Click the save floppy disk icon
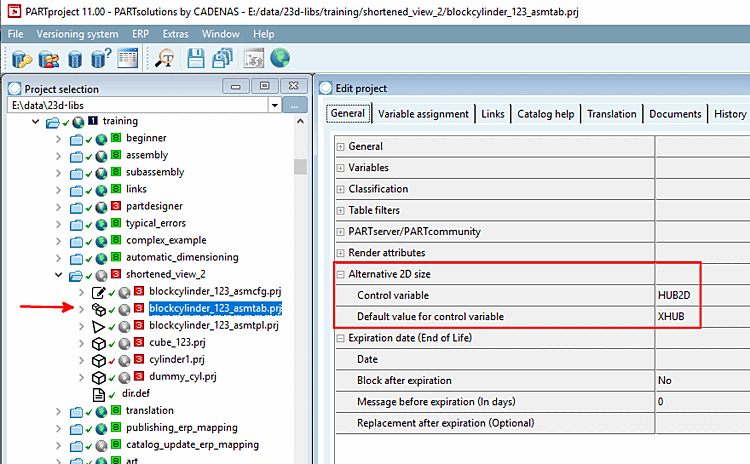Image resolution: width=750 pixels, height=464 pixels. 196,58
